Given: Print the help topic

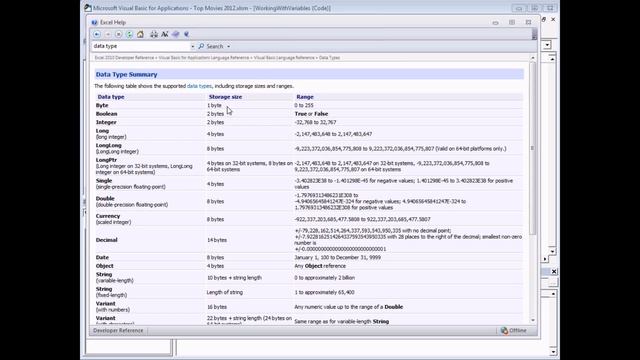Looking at the screenshot, I should pos(154,34).
